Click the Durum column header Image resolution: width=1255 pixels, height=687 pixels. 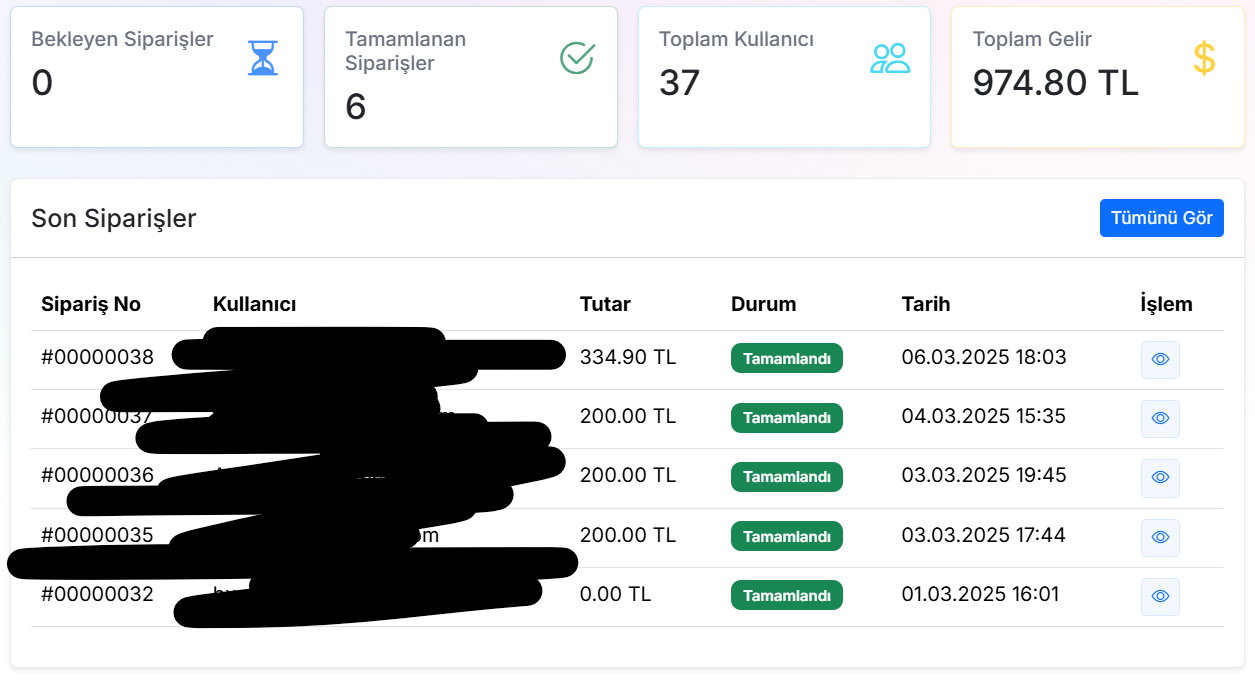[764, 304]
